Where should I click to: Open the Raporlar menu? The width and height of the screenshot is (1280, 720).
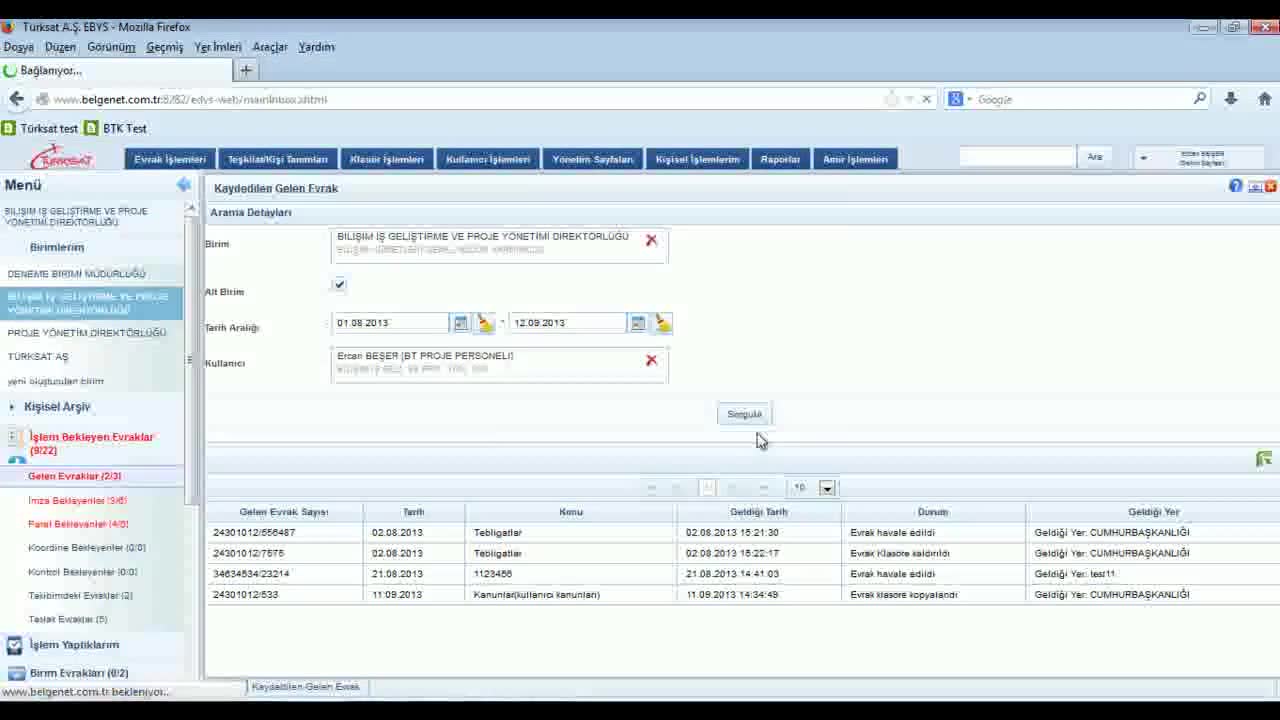(x=780, y=159)
